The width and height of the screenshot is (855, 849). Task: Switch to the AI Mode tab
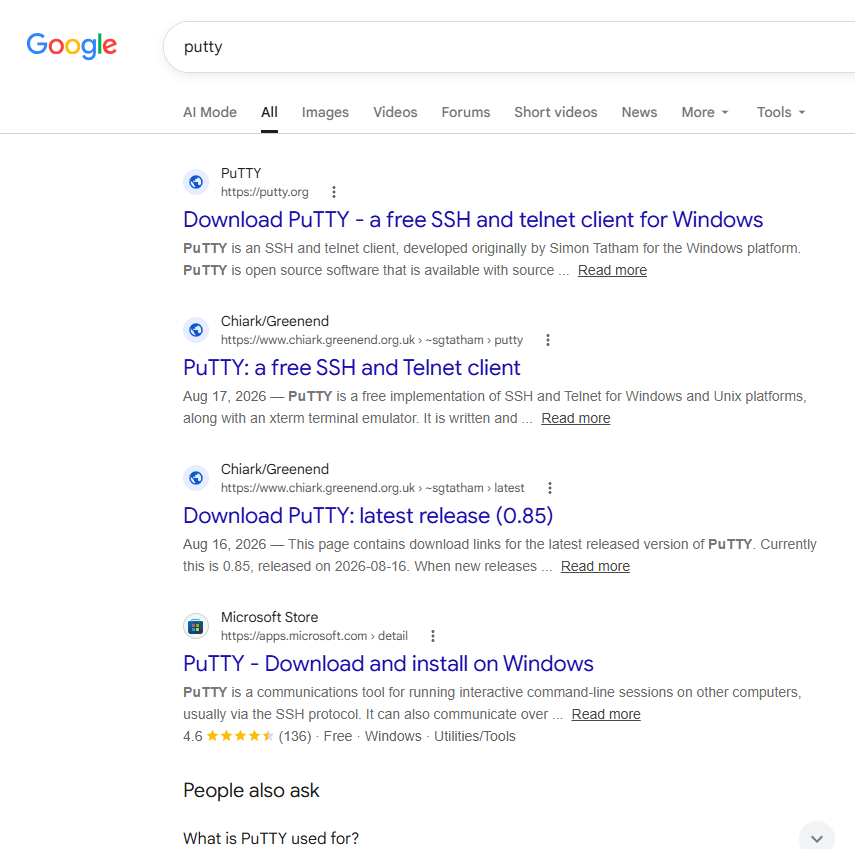tap(210, 112)
